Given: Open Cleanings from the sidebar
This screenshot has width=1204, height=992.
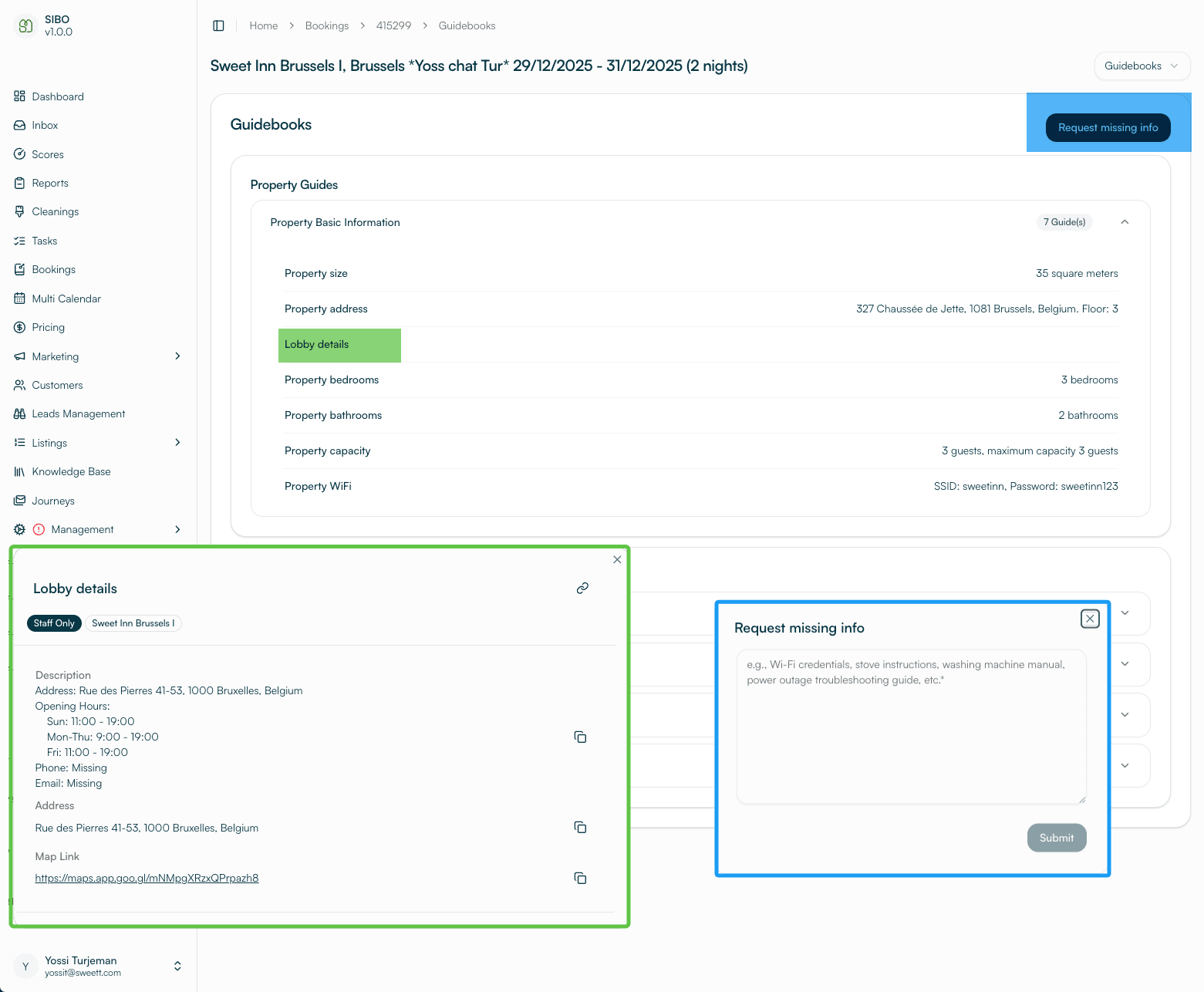Looking at the screenshot, I should (54, 211).
